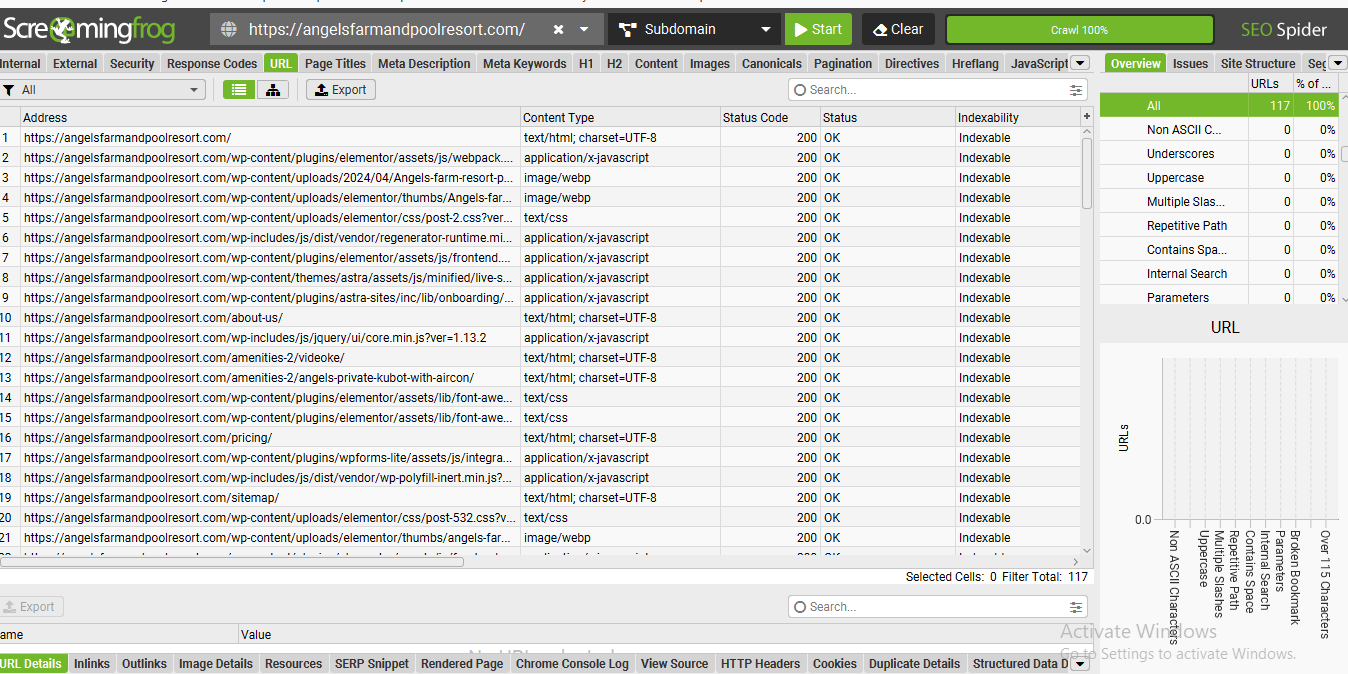
Task: Start the crawl
Action: (818, 29)
